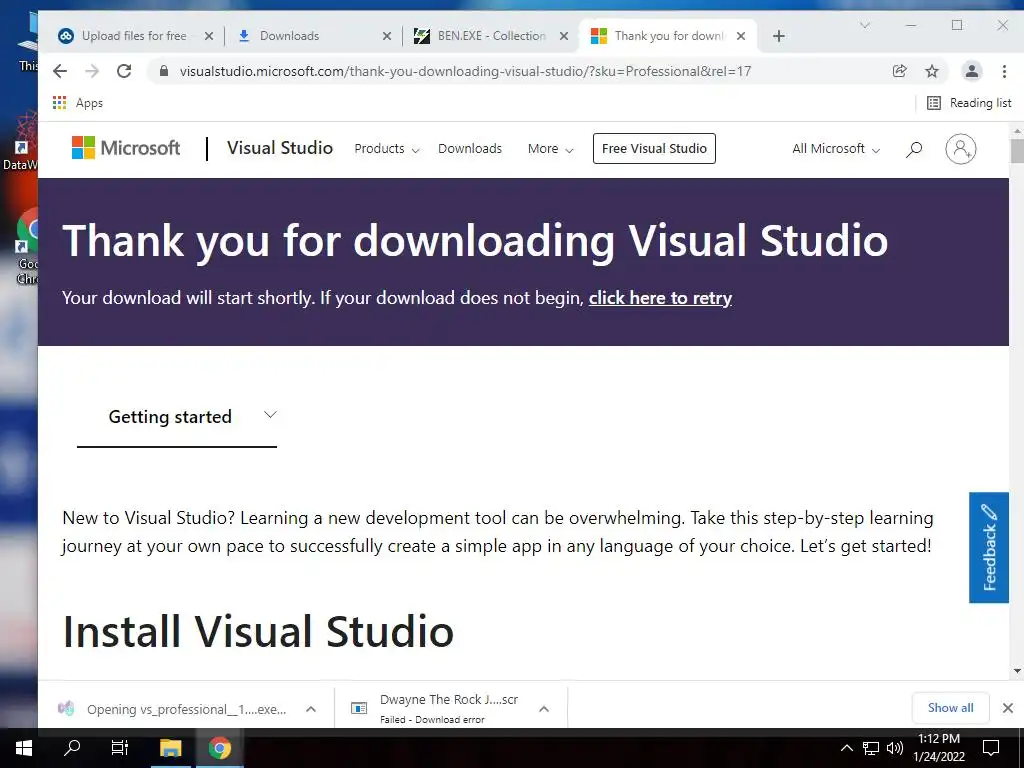Open site search magnifier
Viewport: 1024px width, 768px height.
coord(914,149)
